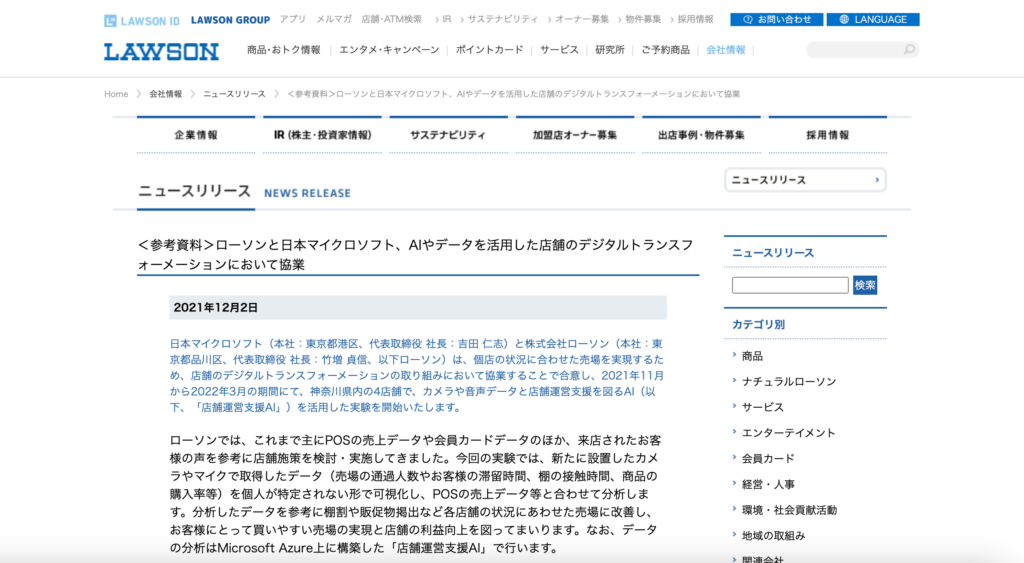Open サステナビリティ link in top utility bar
Image resolution: width=1024 pixels, height=563 pixels.
point(502,20)
